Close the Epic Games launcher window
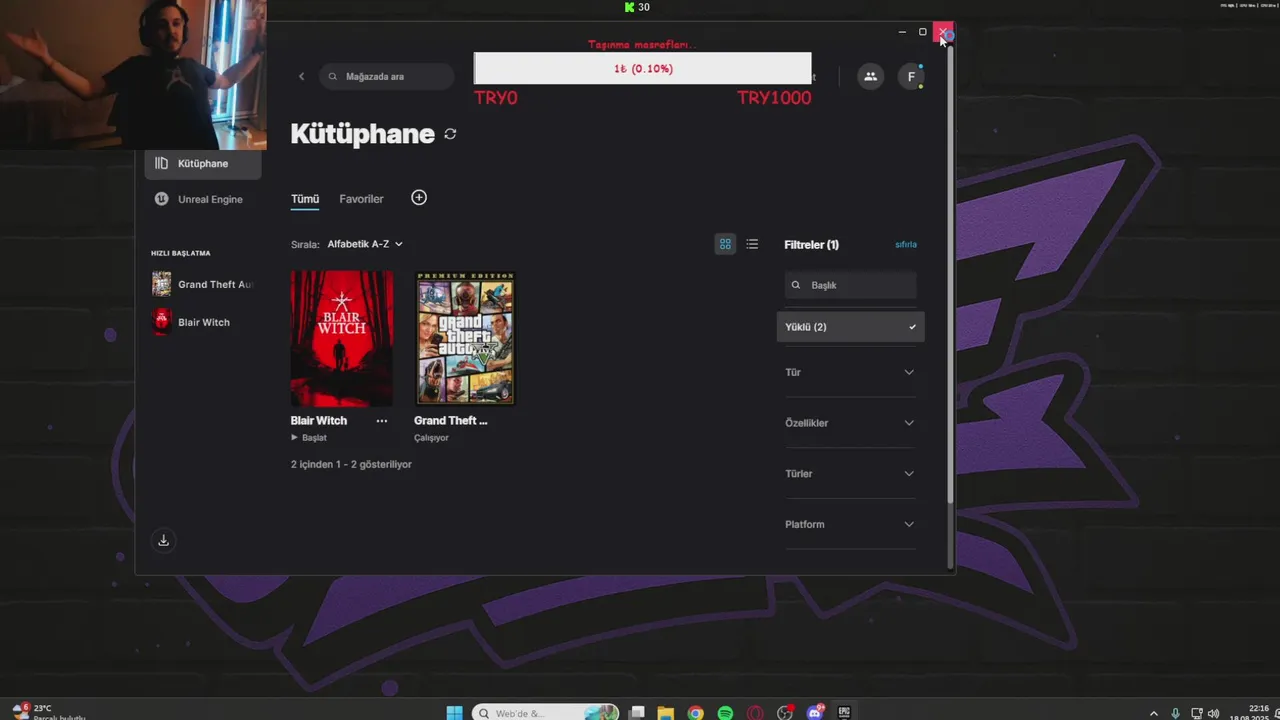1280x720 pixels. [x=943, y=32]
